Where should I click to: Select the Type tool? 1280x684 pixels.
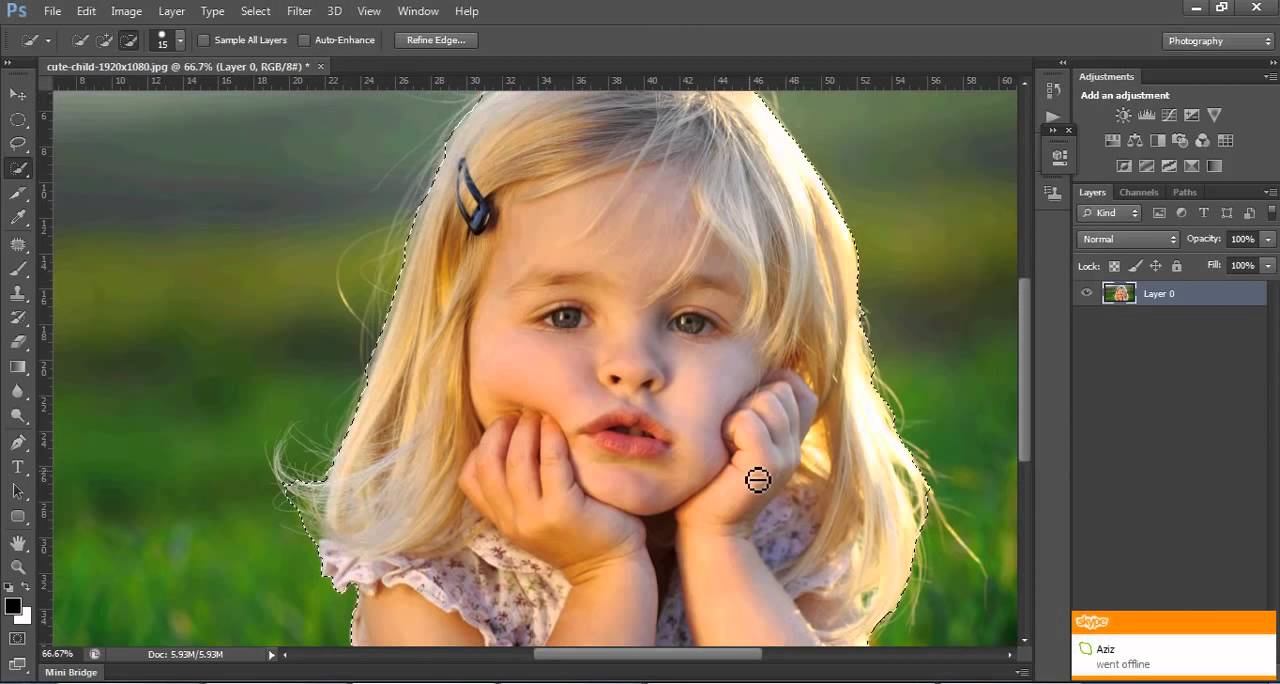[x=18, y=467]
